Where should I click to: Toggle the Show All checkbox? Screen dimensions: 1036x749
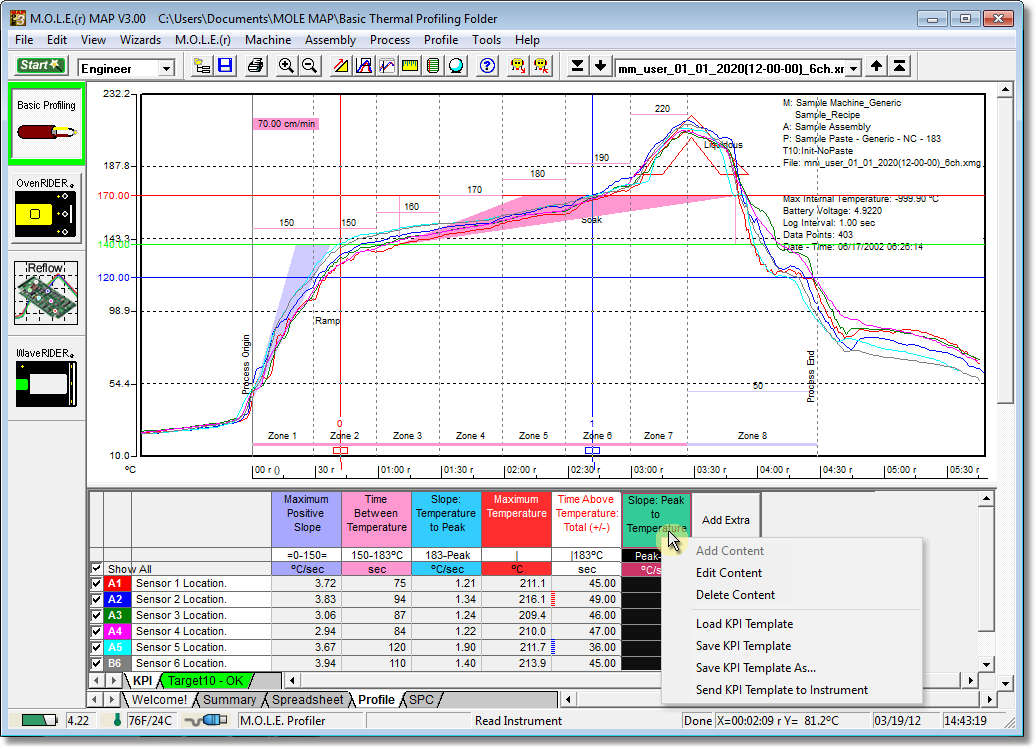click(x=96, y=569)
